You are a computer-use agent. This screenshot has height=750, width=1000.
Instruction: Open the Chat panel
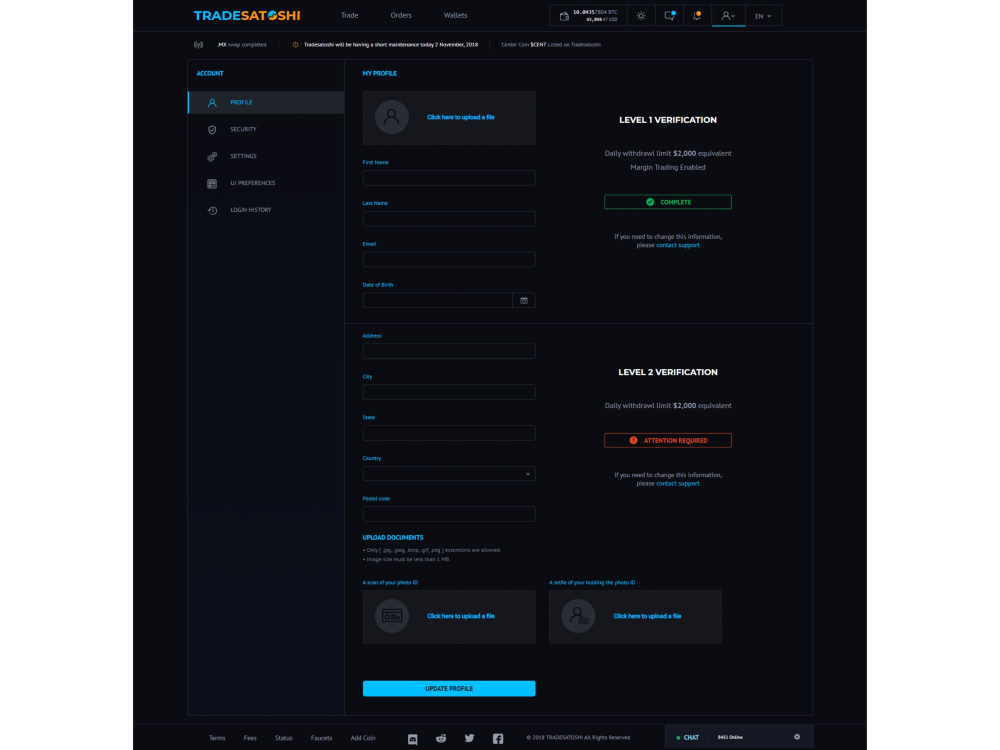pyautogui.click(x=688, y=738)
